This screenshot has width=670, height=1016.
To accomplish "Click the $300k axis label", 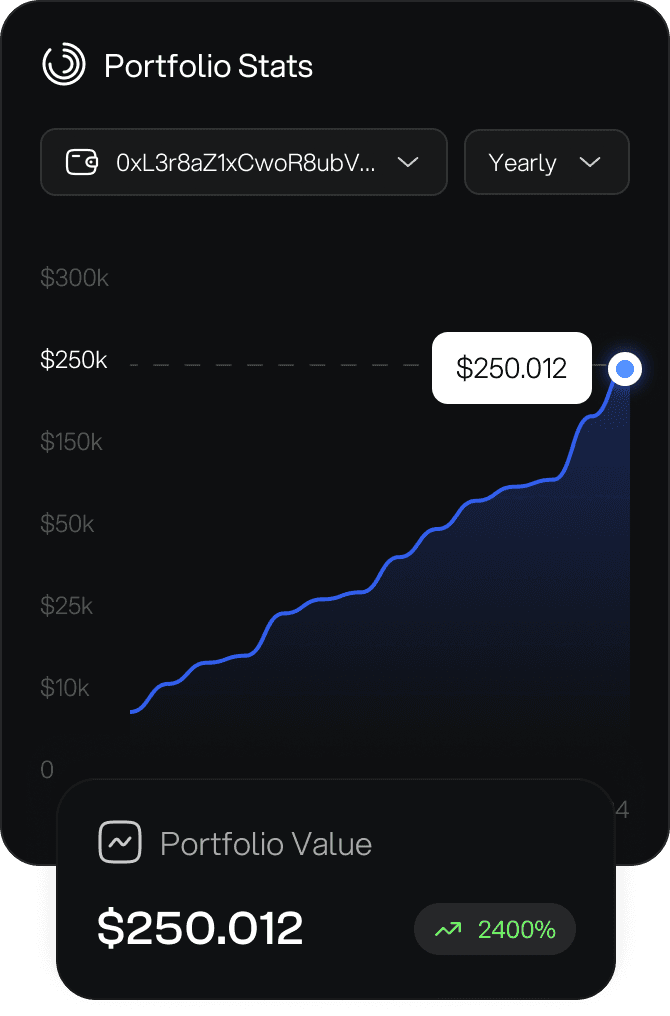I will point(74,278).
